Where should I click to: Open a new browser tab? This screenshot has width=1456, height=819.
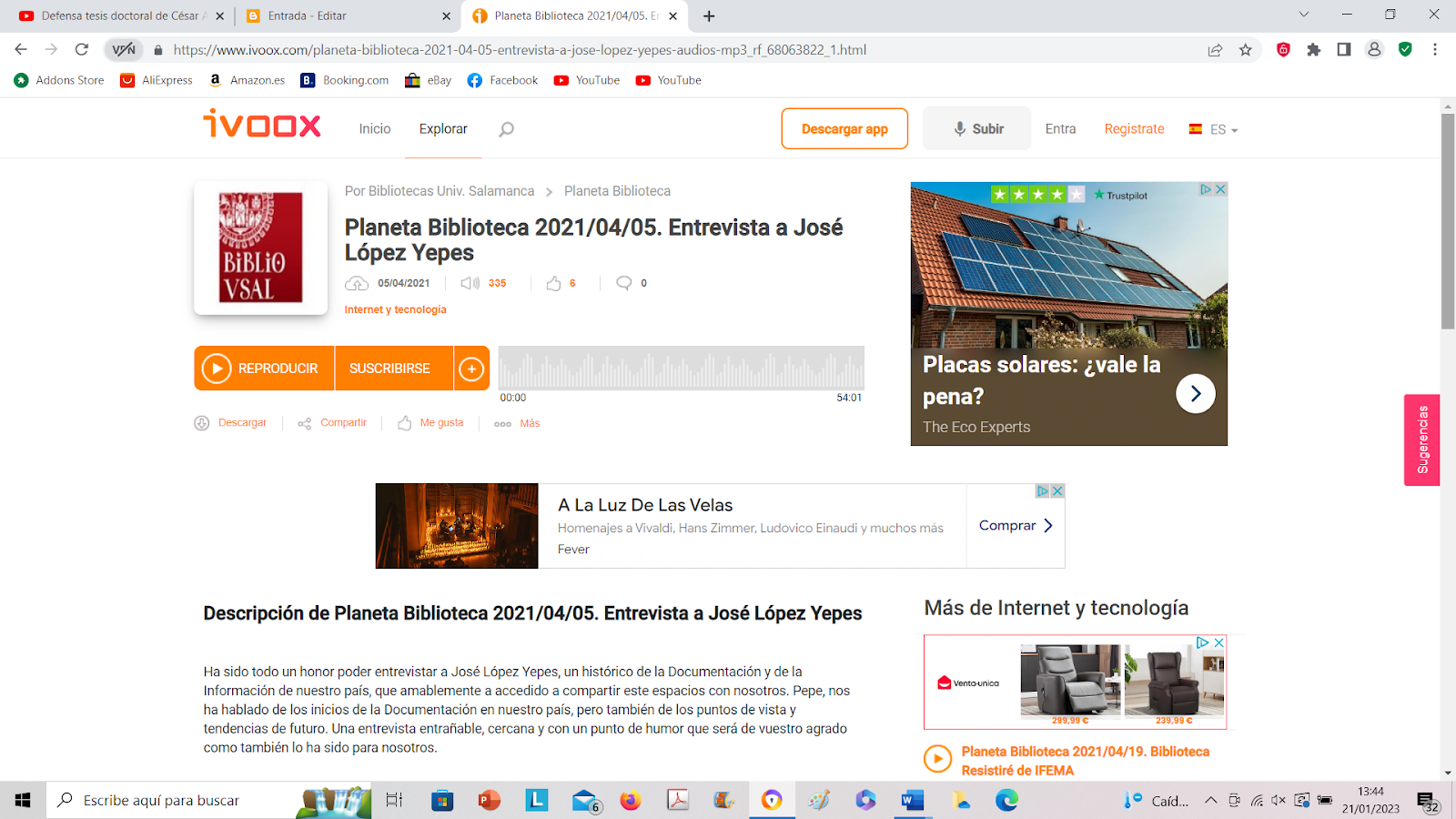click(x=709, y=15)
